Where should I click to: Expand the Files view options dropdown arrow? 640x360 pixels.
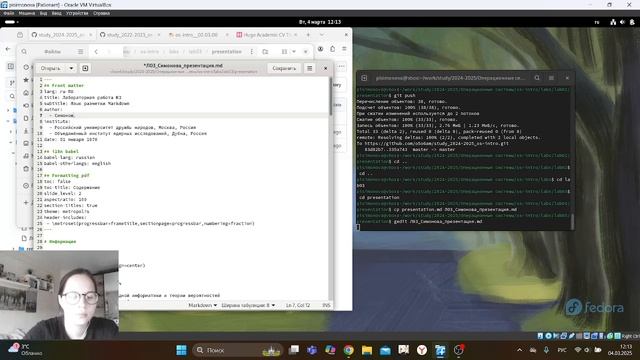(294, 51)
